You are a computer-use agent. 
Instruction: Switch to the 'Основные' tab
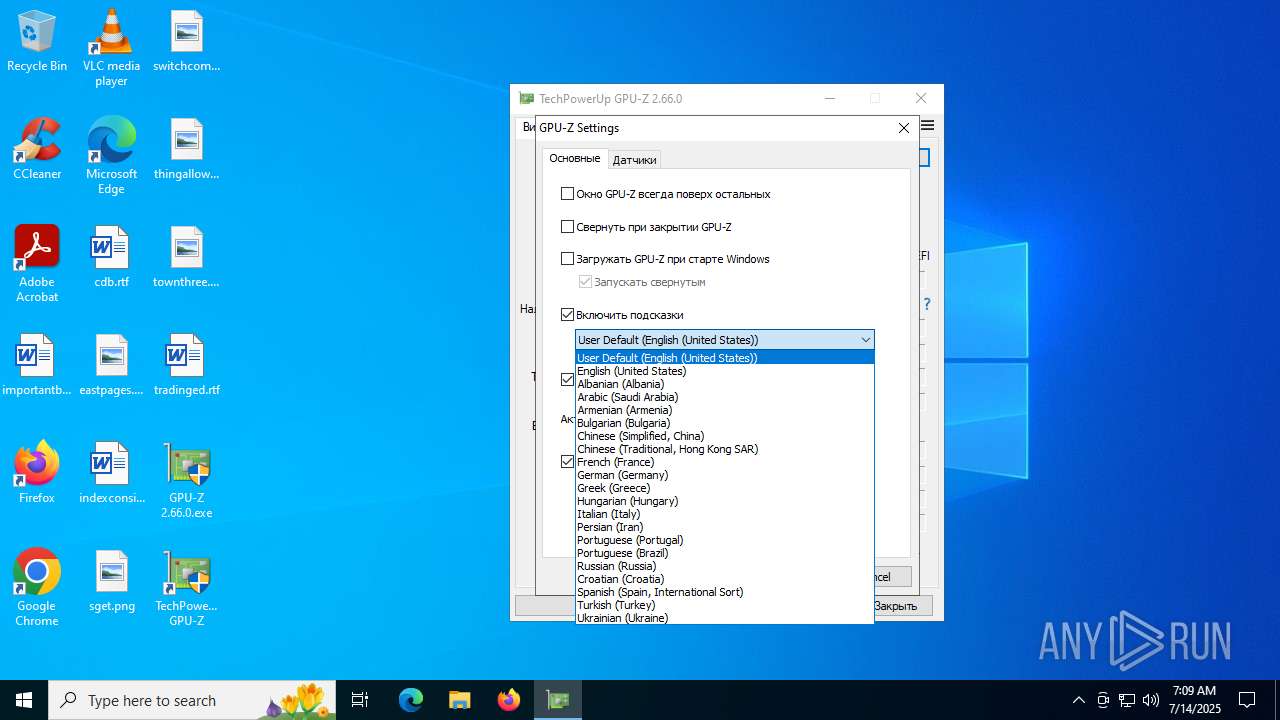coord(575,158)
